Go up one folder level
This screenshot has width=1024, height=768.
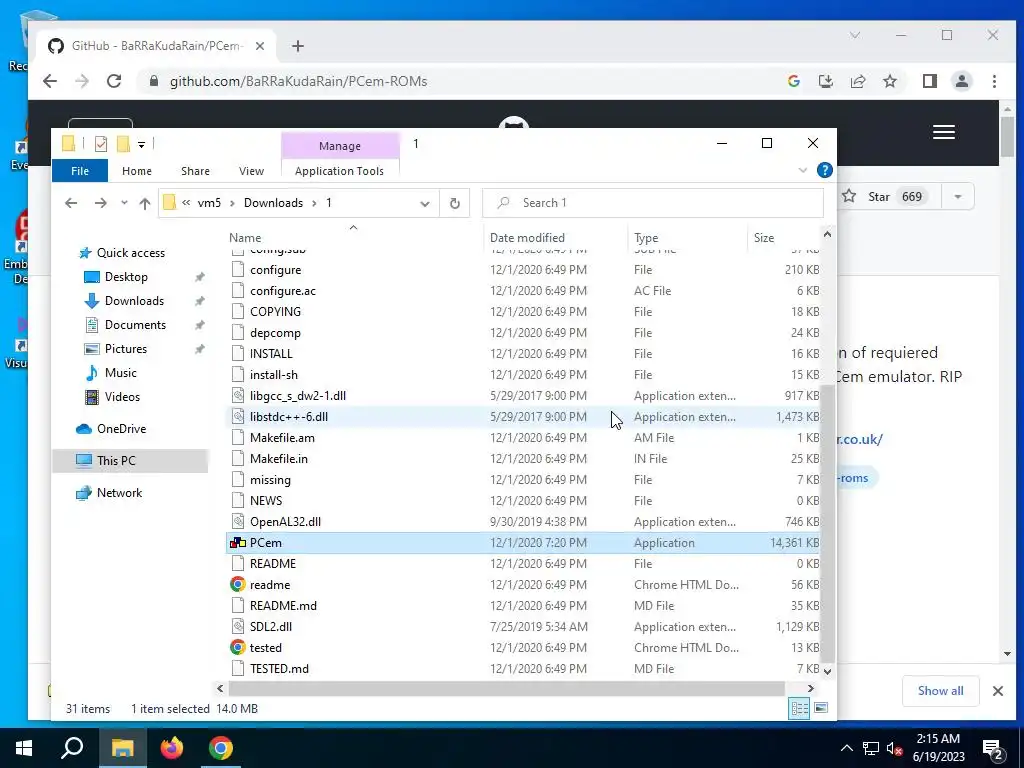tap(145, 203)
